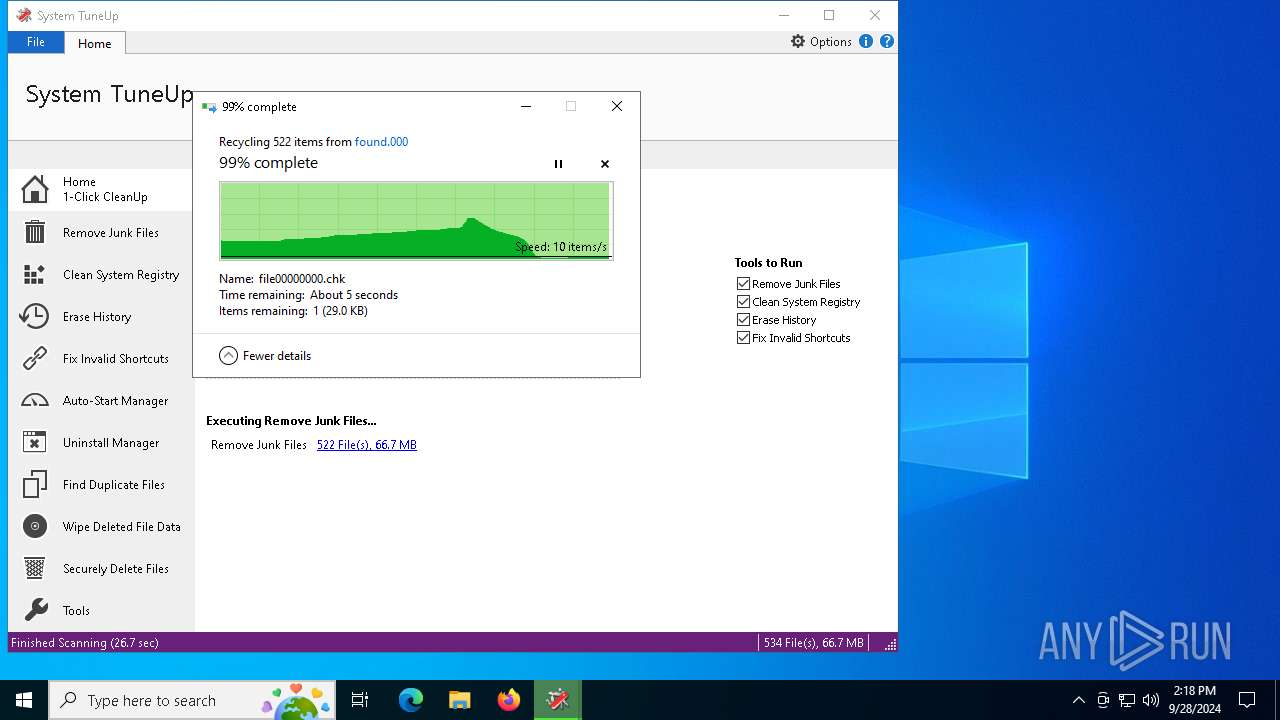
Task: Click the help question mark icon
Action: click(x=887, y=41)
